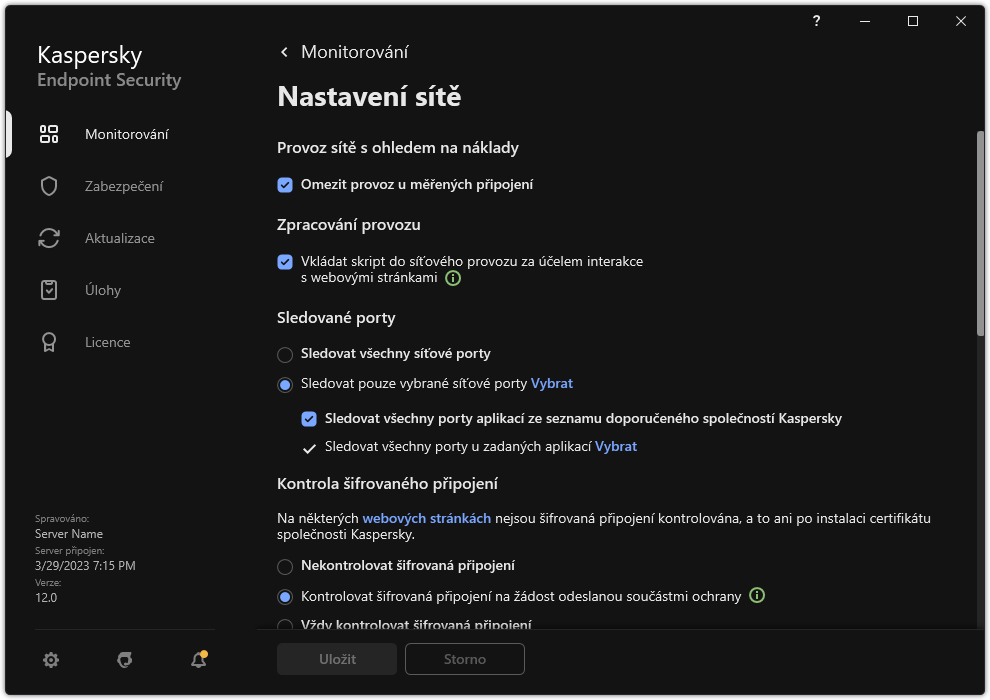Select Nekontrolovat šifrovaná připojení option

[284, 565]
